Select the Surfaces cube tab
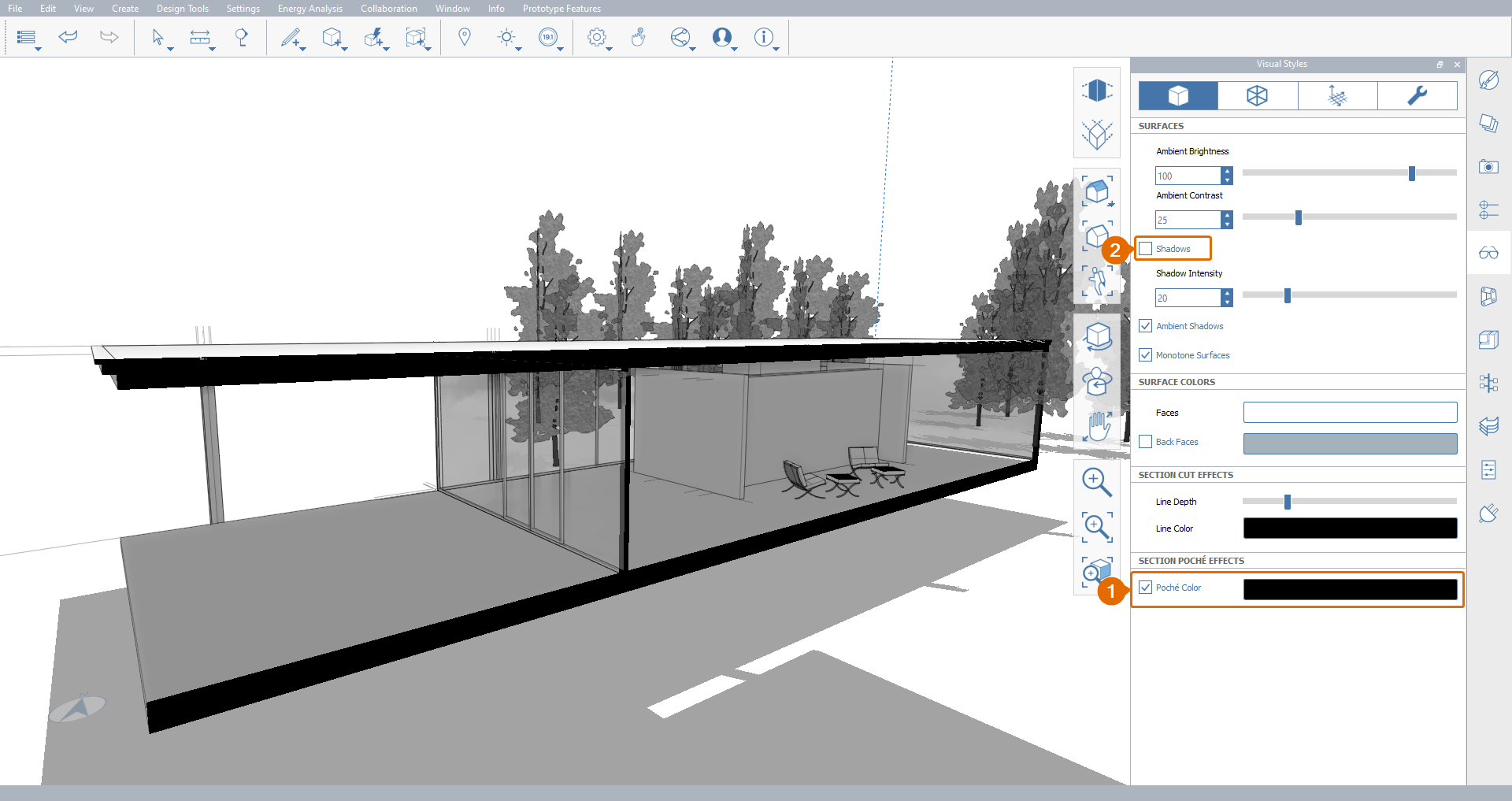Viewport: 1512px width, 801px height. (x=1178, y=95)
